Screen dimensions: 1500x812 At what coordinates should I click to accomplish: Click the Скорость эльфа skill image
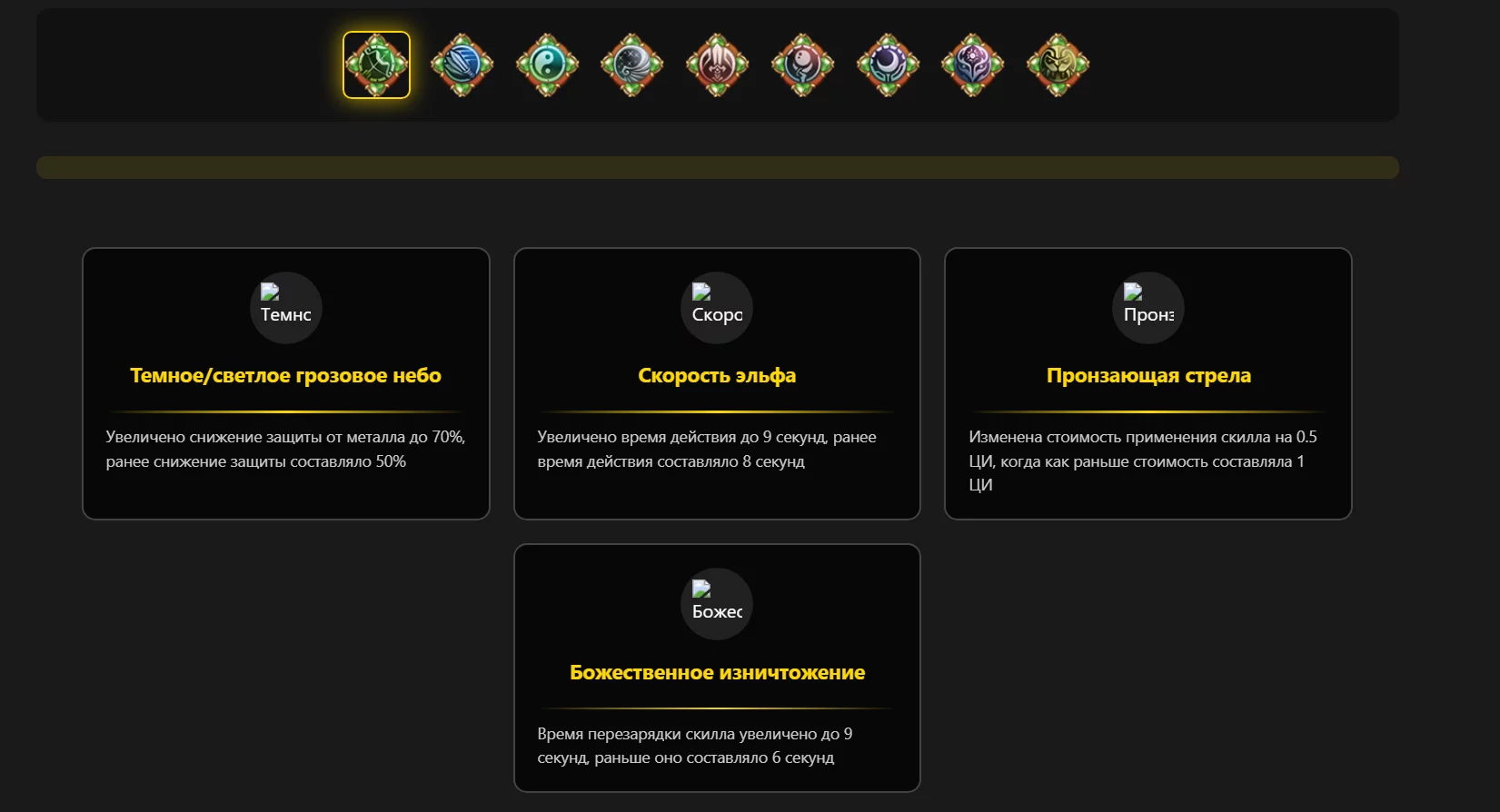pyautogui.click(x=717, y=308)
